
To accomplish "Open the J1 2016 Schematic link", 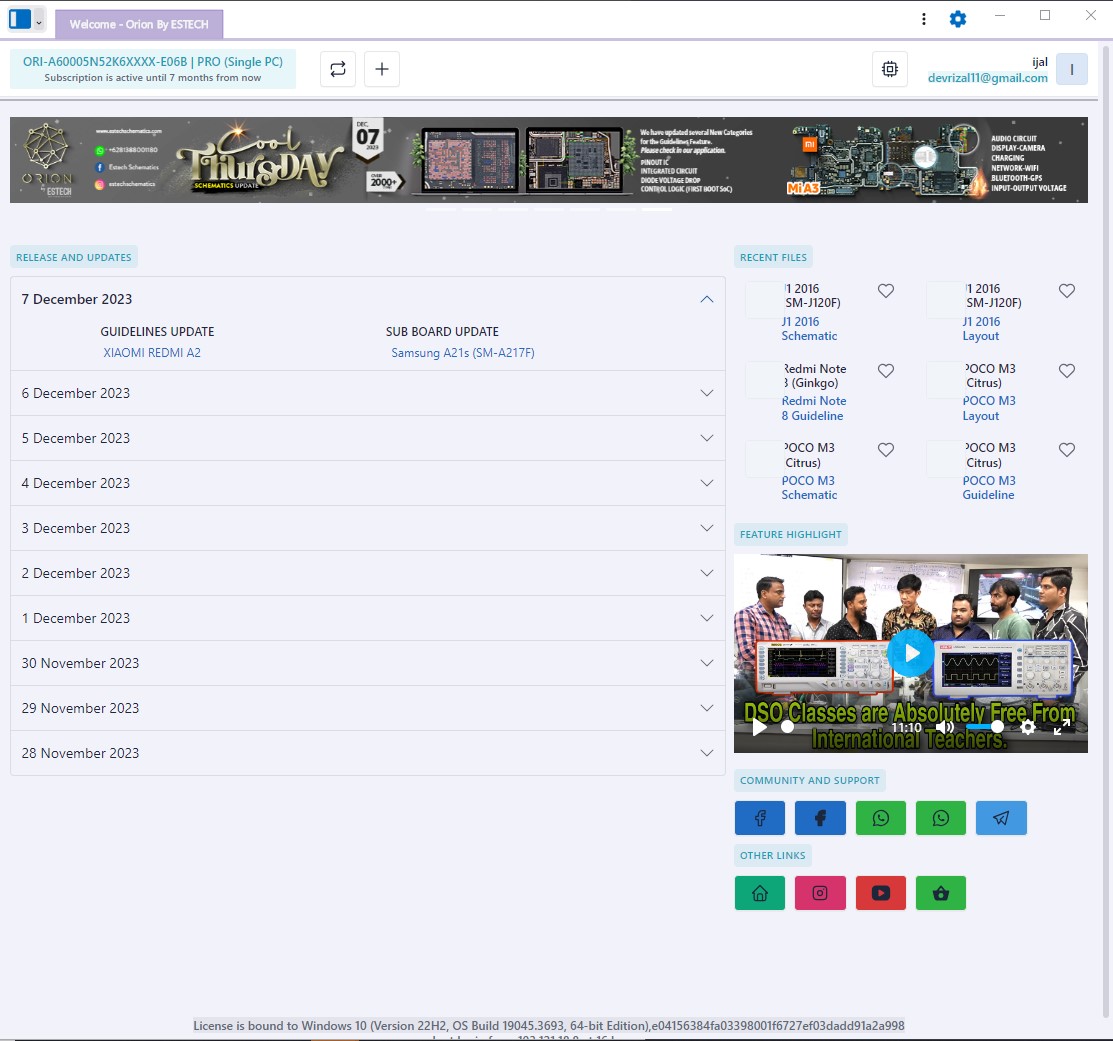I will tap(809, 329).
